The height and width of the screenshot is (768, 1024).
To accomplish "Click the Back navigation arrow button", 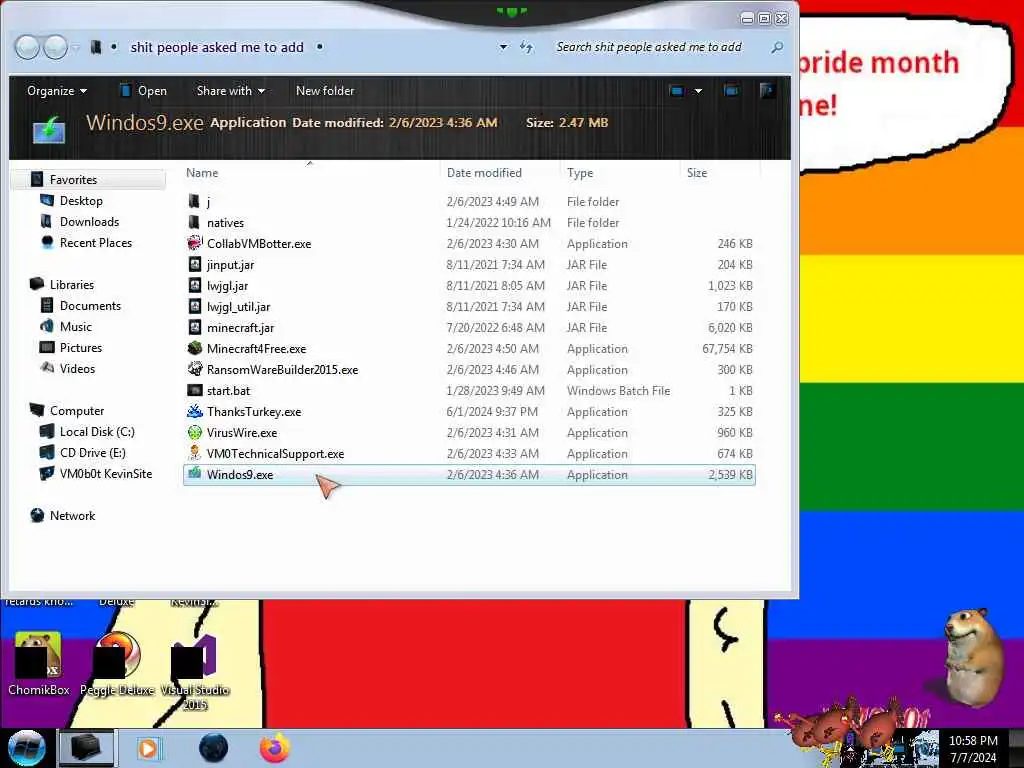I will [x=27, y=47].
